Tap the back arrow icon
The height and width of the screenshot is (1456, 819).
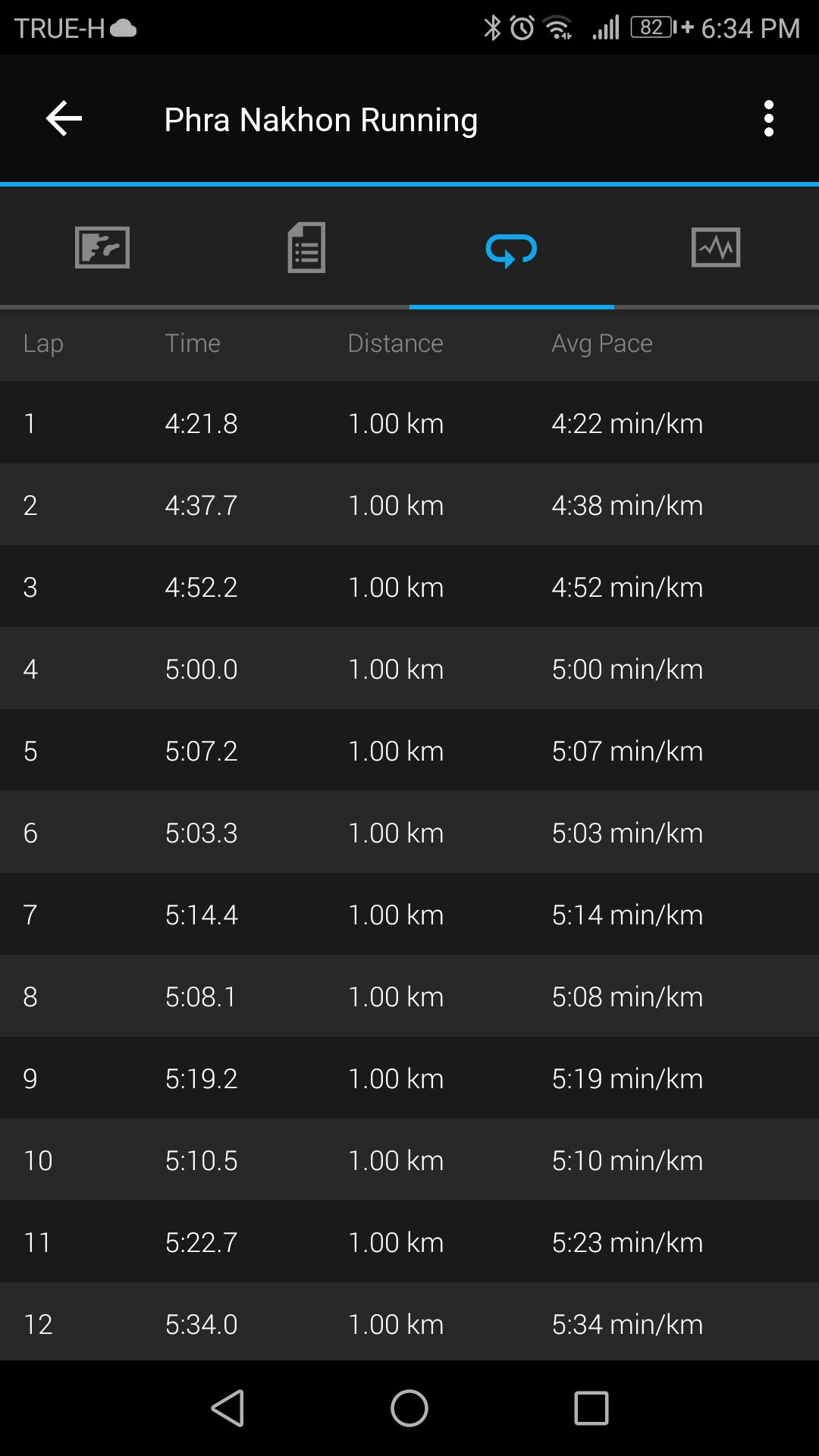(64, 119)
